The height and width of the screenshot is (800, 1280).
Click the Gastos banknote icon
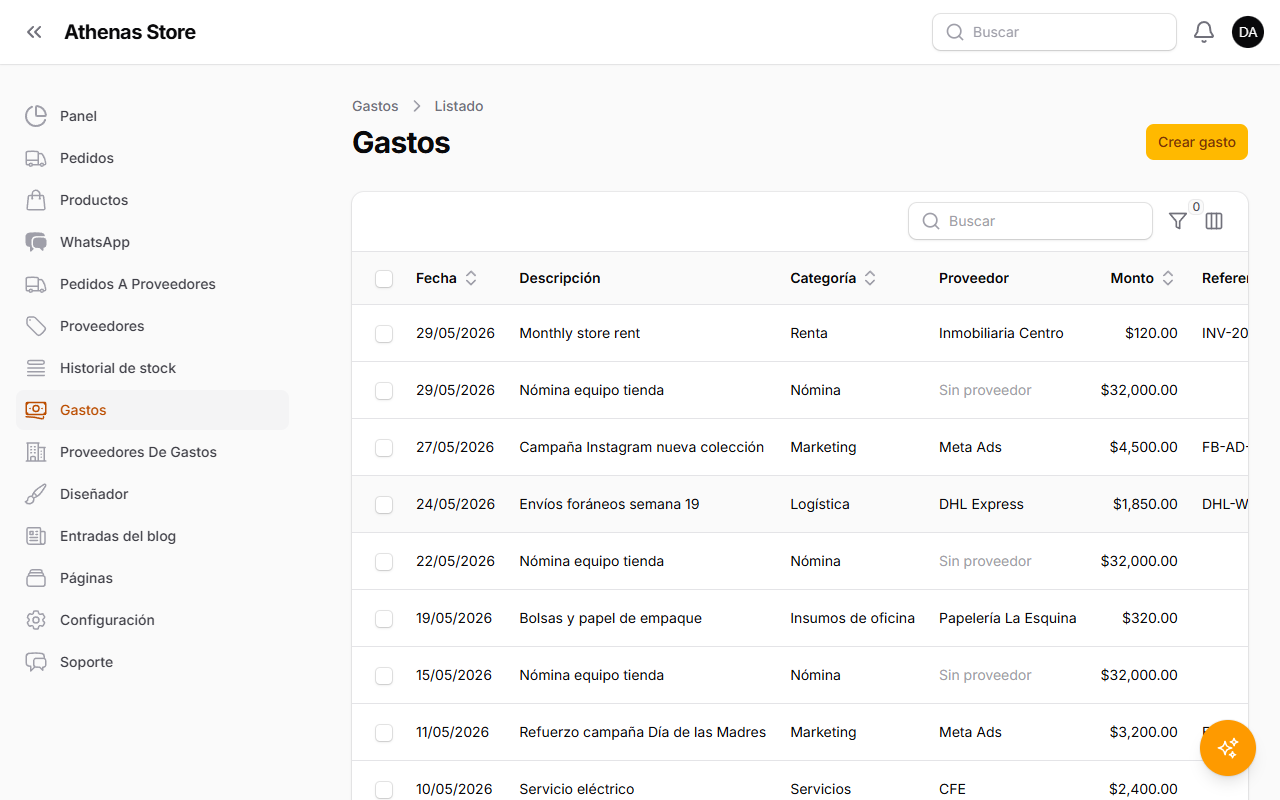pos(36,410)
